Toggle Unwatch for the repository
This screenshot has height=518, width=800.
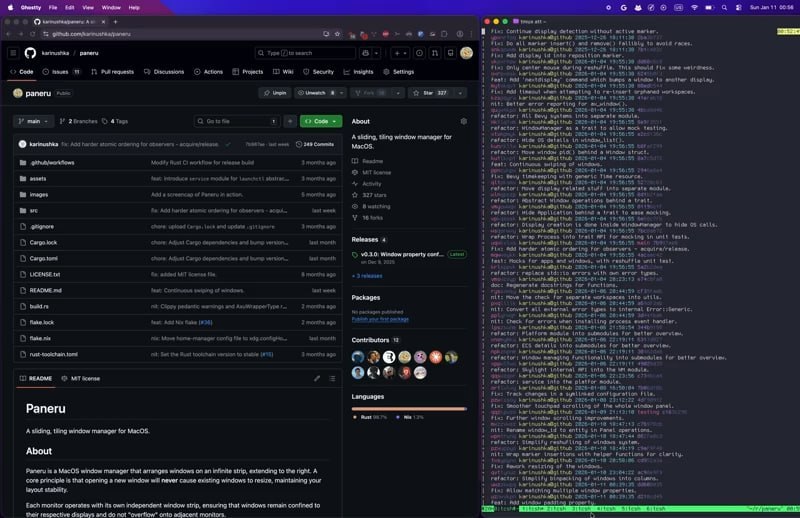[x=316, y=93]
